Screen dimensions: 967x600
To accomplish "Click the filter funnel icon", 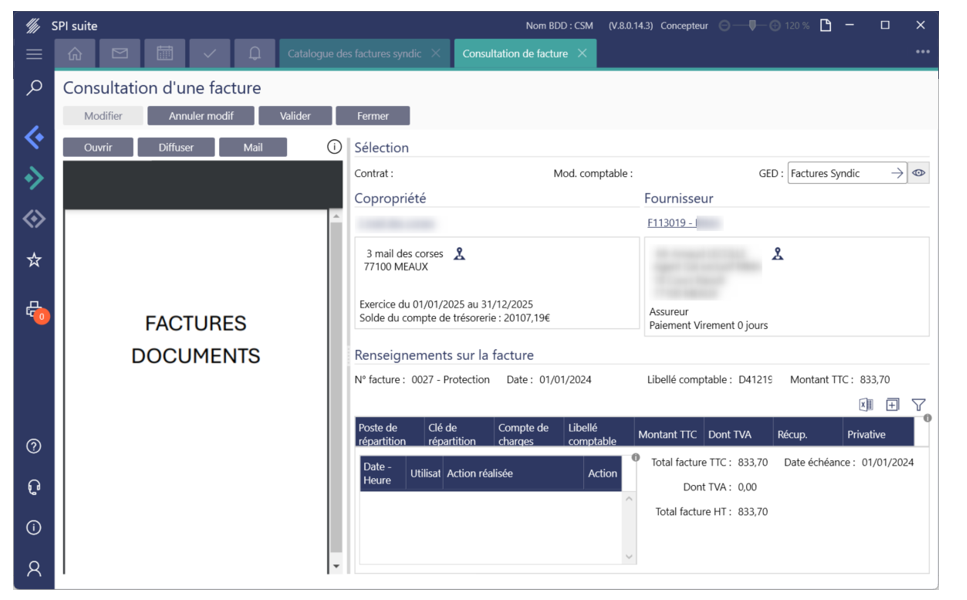I will click(918, 405).
